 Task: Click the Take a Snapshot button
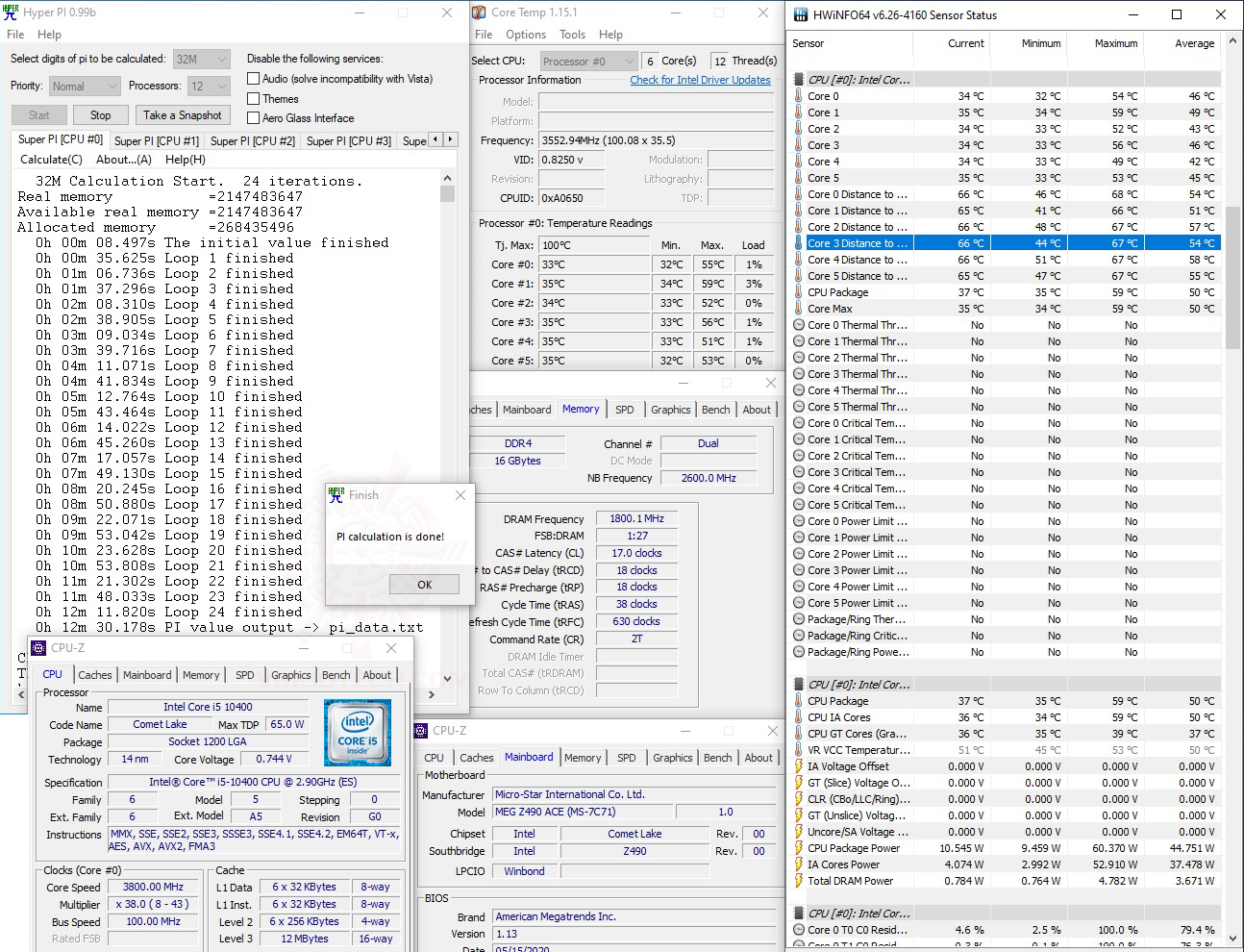(x=183, y=115)
